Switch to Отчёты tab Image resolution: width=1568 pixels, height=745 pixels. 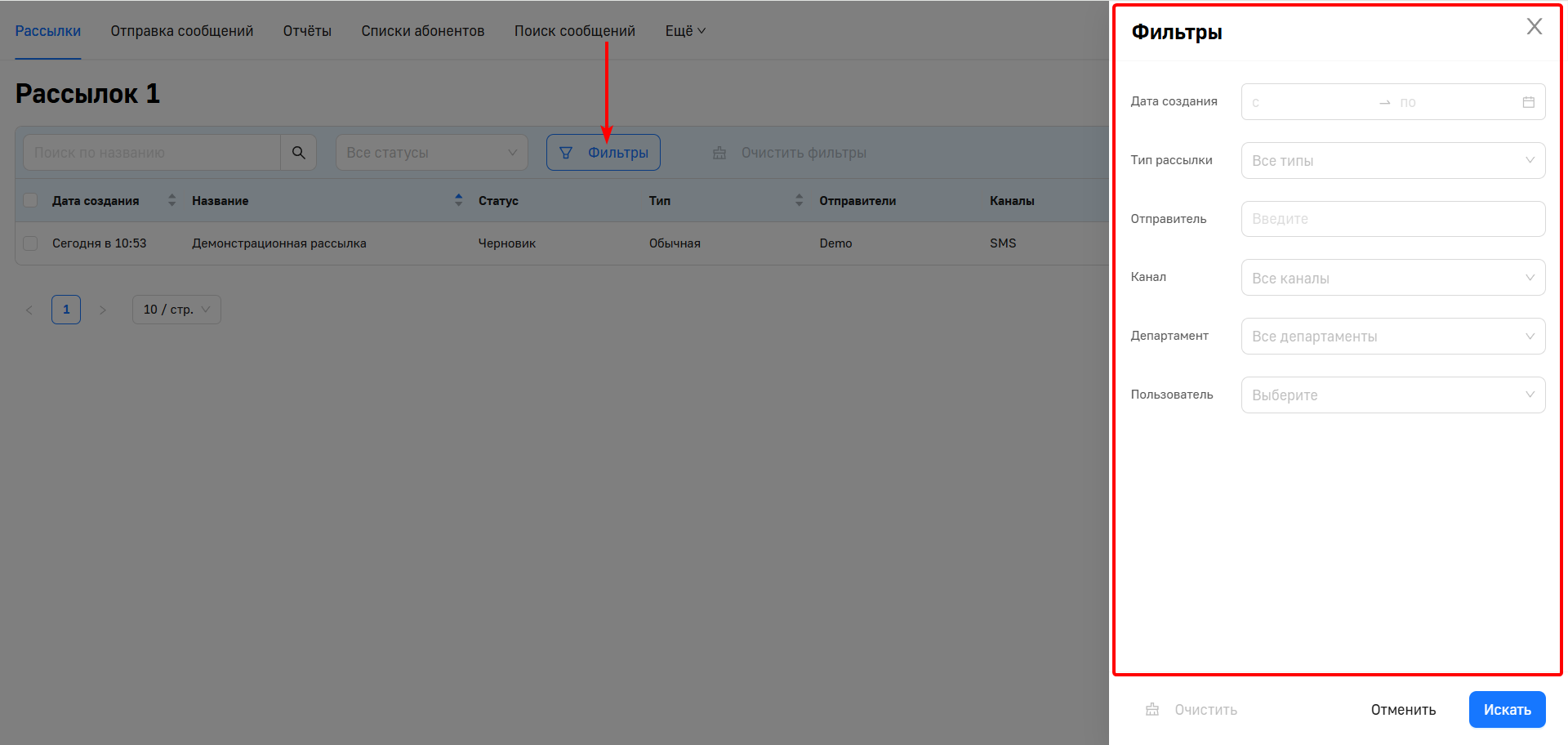tap(307, 31)
